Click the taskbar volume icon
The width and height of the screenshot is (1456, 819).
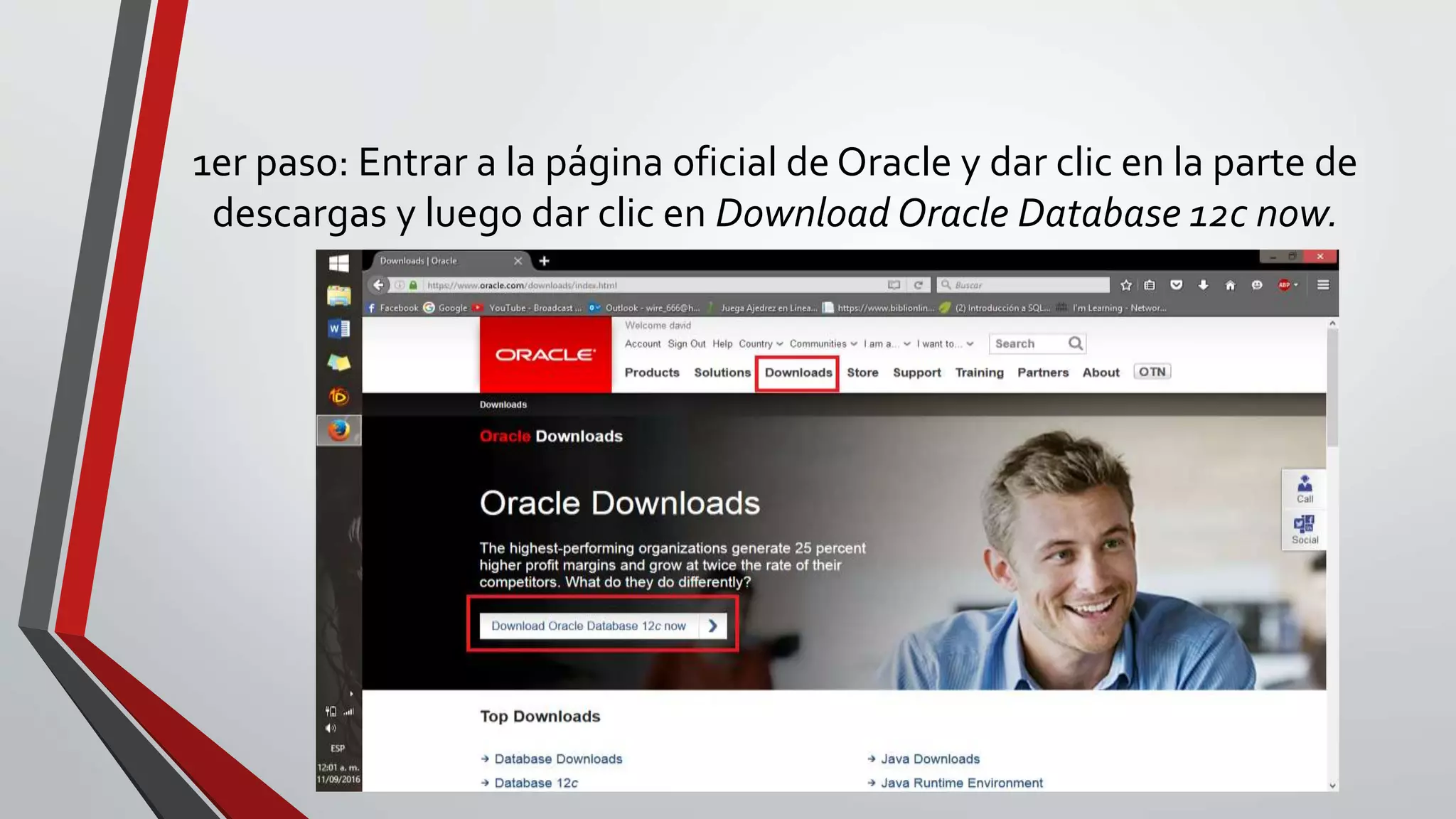[331, 728]
